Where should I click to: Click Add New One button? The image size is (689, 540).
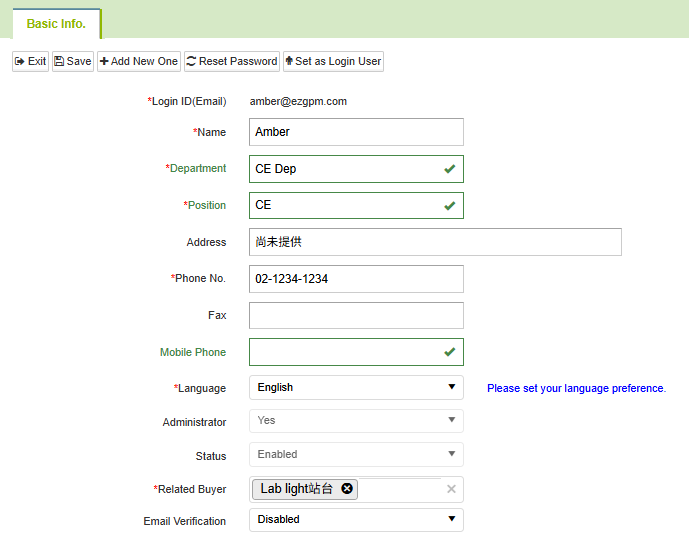point(139,61)
